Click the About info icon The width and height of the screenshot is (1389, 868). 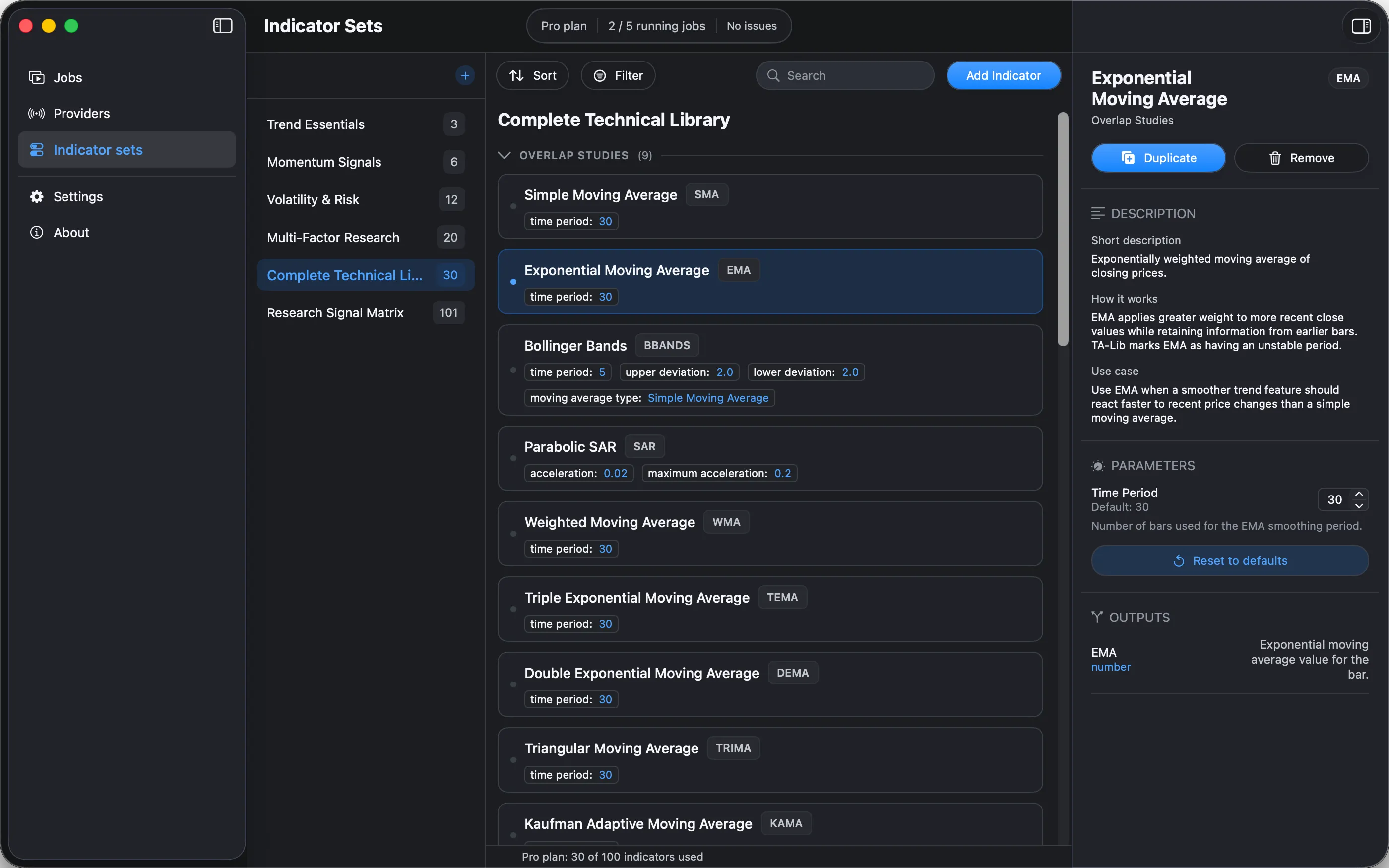click(x=37, y=232)
